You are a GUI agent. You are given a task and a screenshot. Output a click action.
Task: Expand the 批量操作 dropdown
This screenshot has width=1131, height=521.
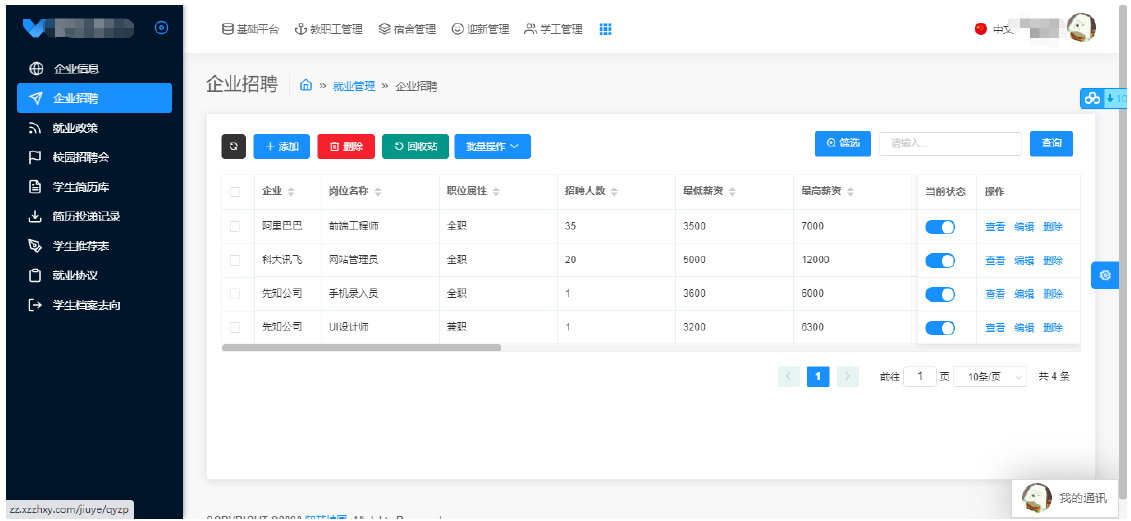click(x=492, y=146)
